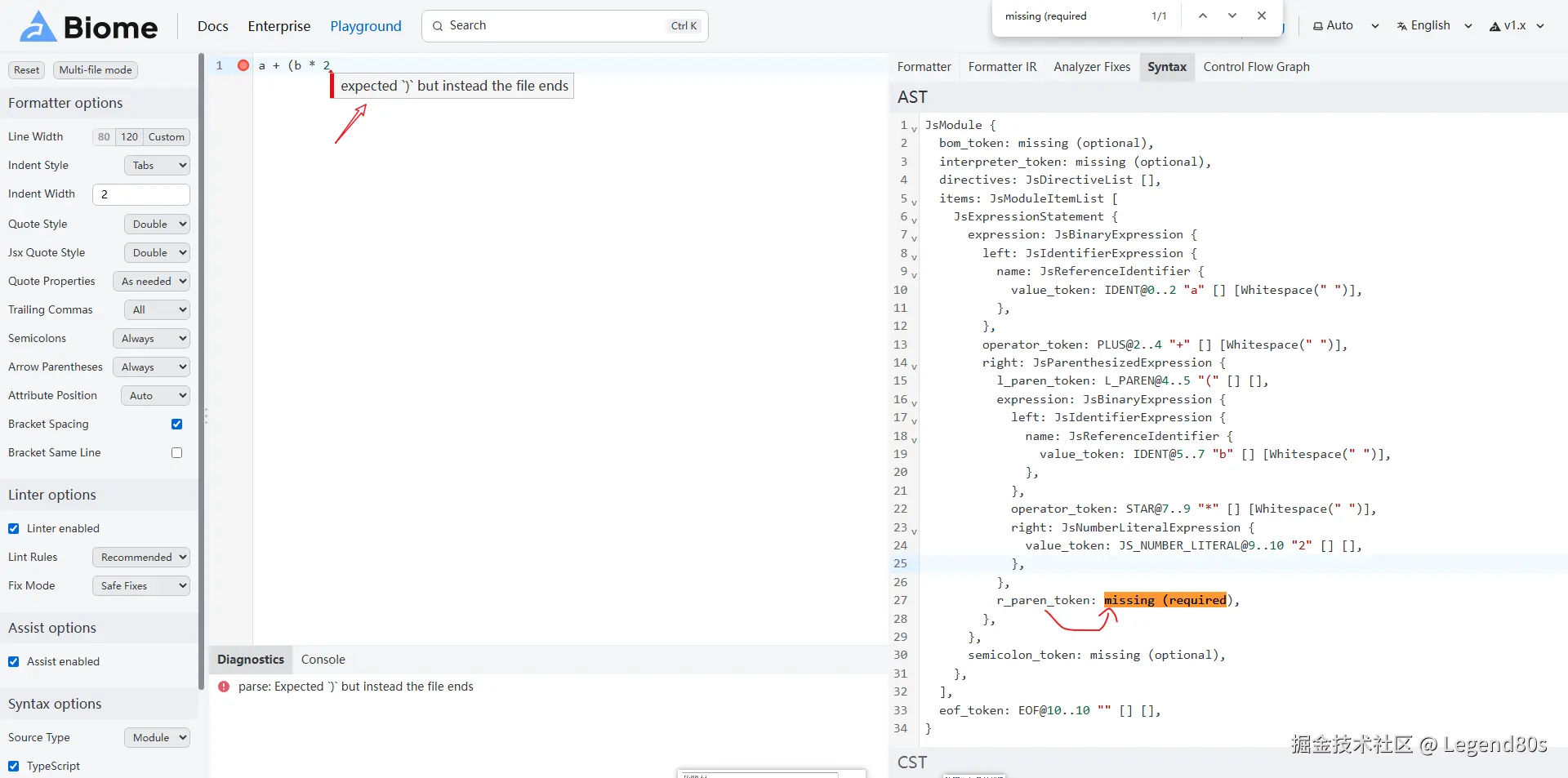Screen dimensions: 1568x778
Task: Set line width to 120
Action: click(129, 137)
